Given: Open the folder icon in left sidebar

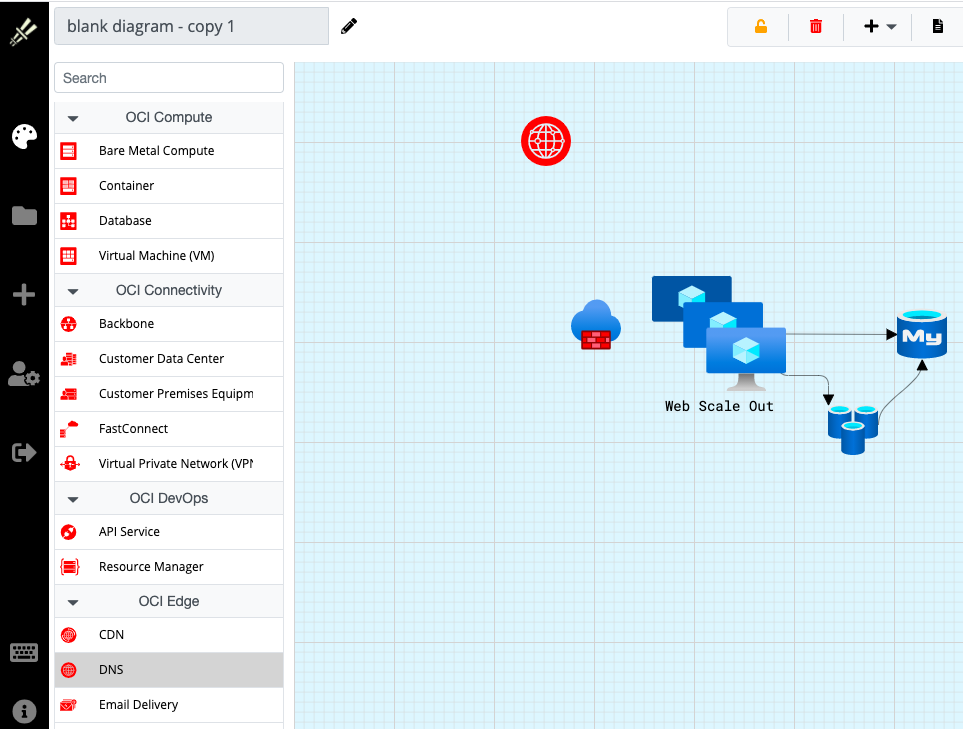Looking at the screenshot, I should 25,216.
